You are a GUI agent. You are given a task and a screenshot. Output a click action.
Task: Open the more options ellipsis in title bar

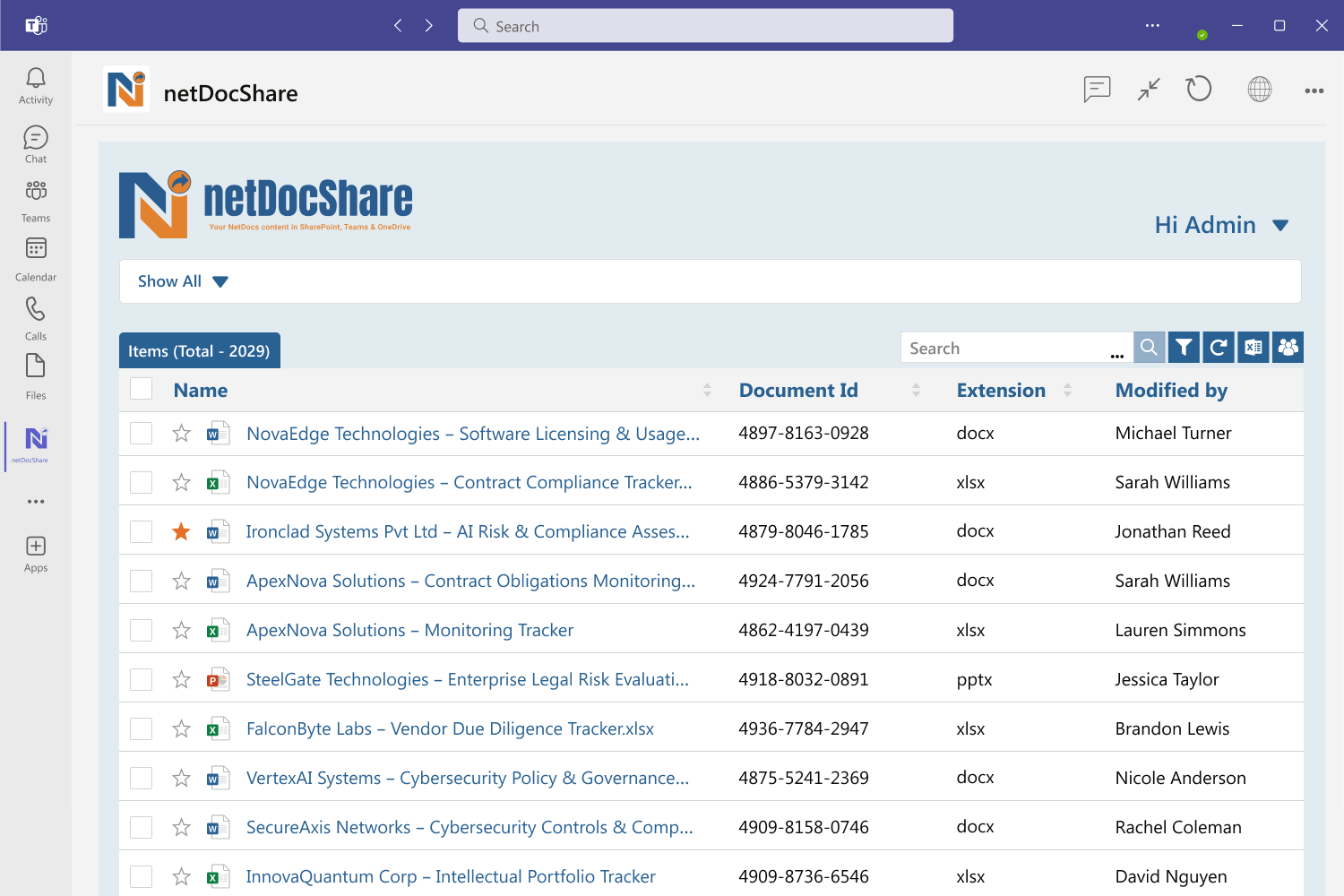[x=1152, y=25]
